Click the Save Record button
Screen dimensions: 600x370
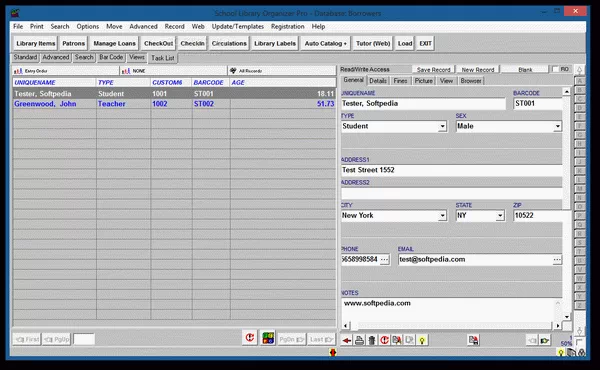coord(434,70)
